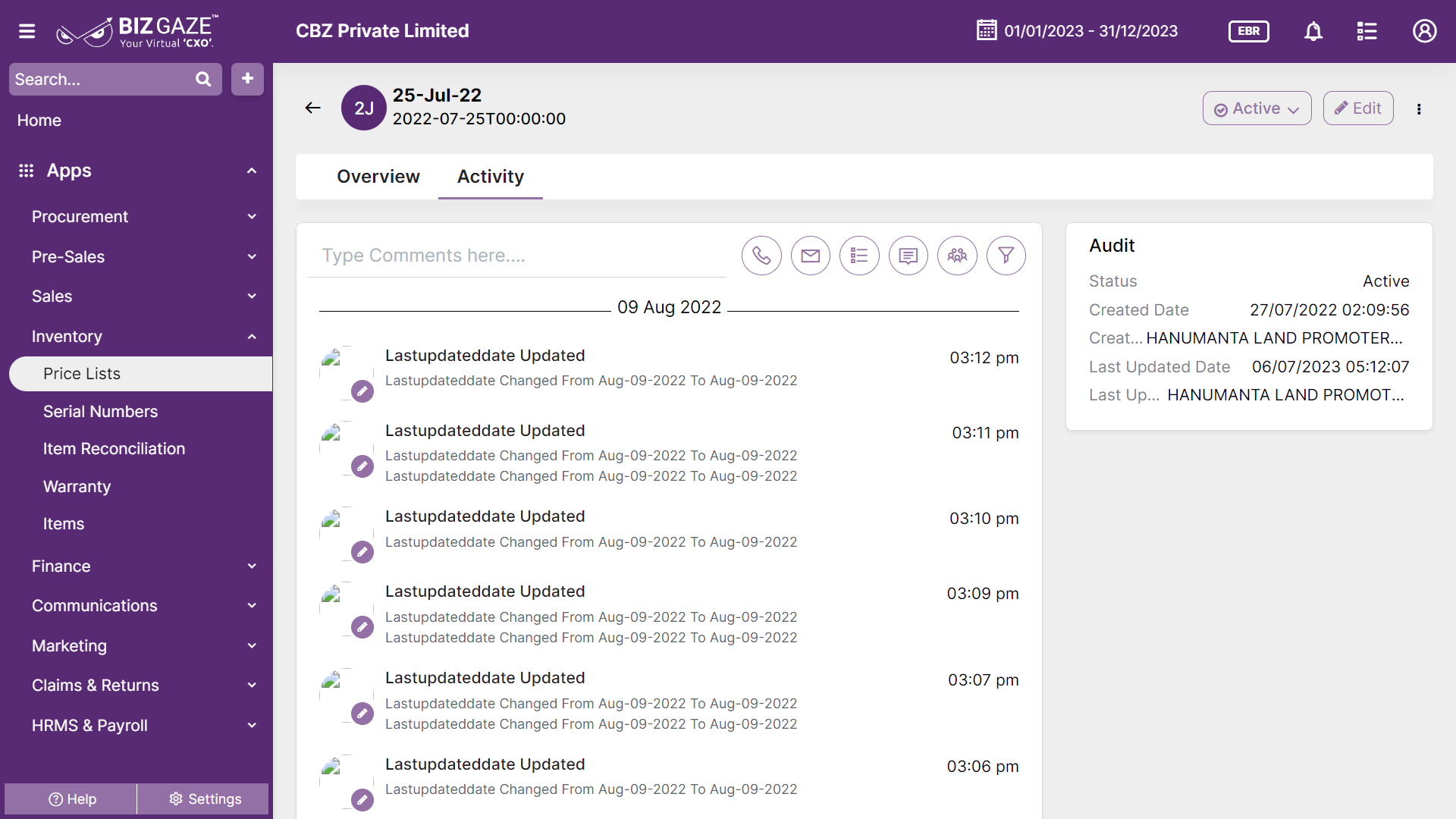
Task: Click edit pencil badge on 03:10 pm entry
Action: point(362,552)
